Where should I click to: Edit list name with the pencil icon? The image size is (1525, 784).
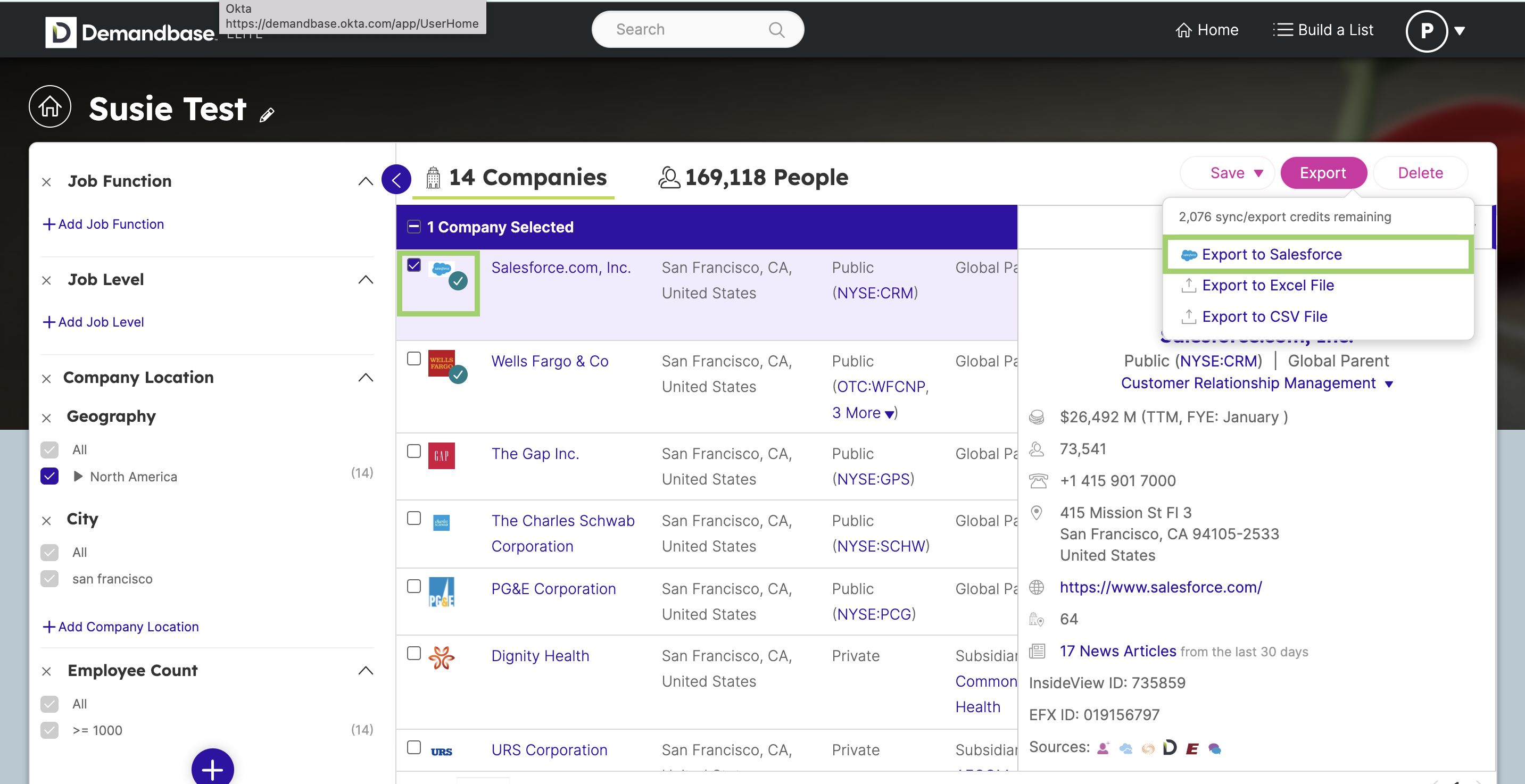[267, 114]
